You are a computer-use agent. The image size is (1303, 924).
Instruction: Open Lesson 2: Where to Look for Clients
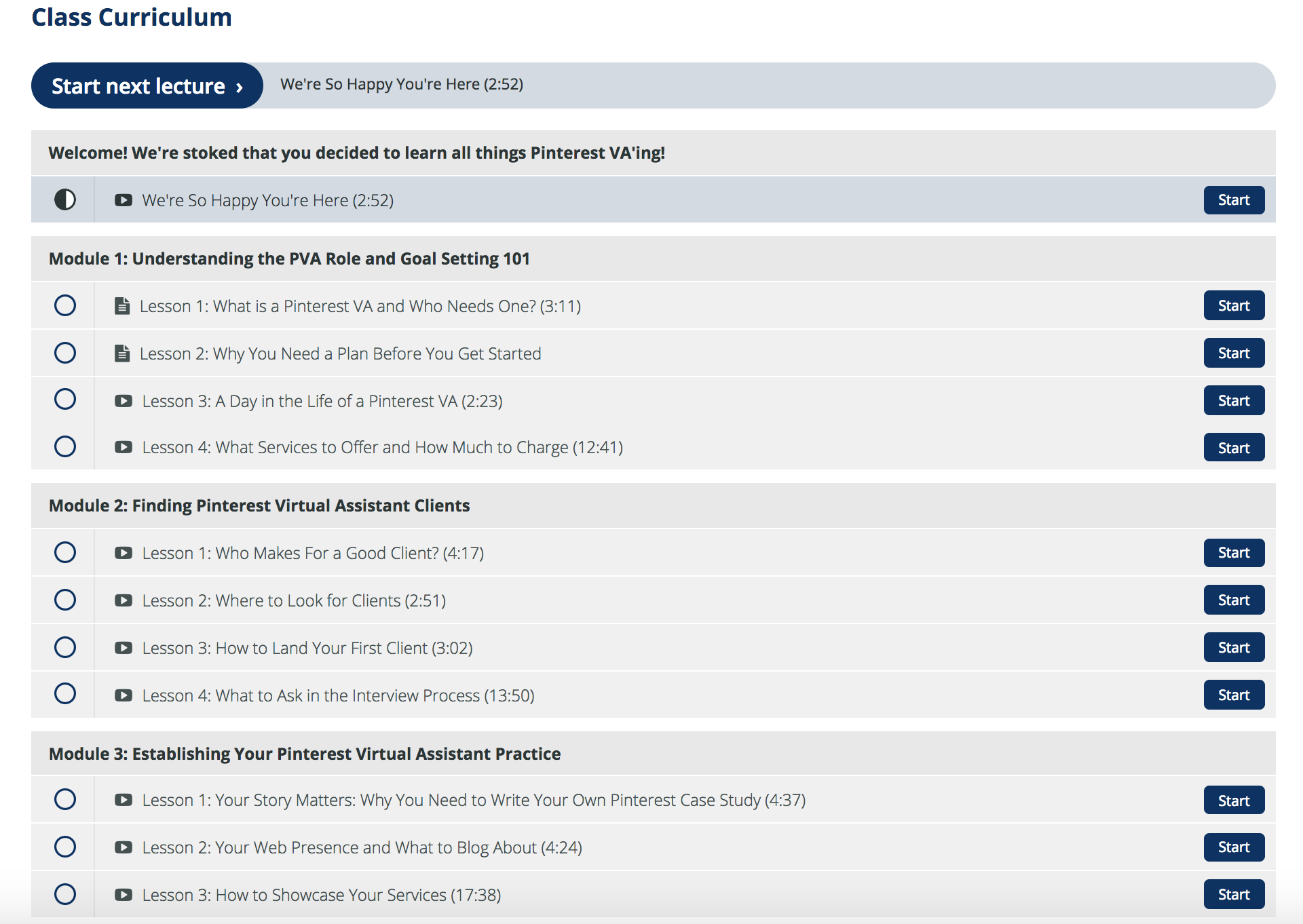pyautogui.click(x=294, y=601)
